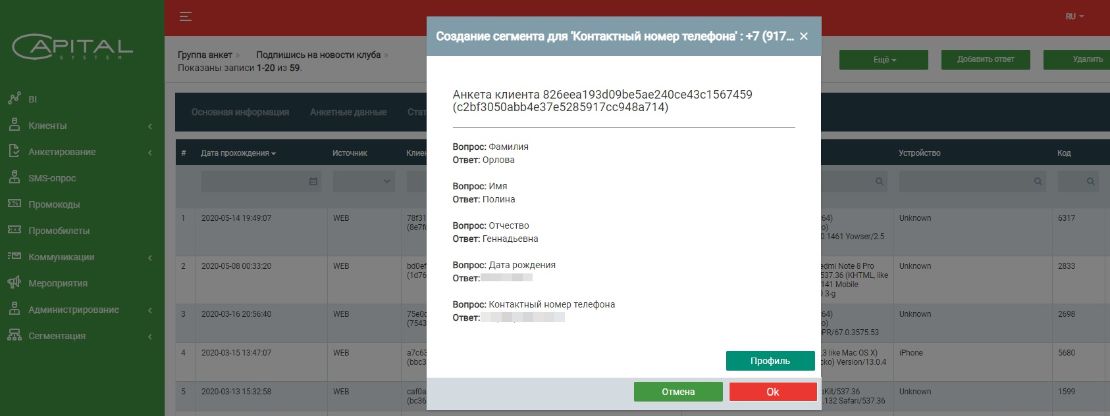Click the Коммуникации sidebar icon
Screen dimensions: 1110x416
(13, 256)
